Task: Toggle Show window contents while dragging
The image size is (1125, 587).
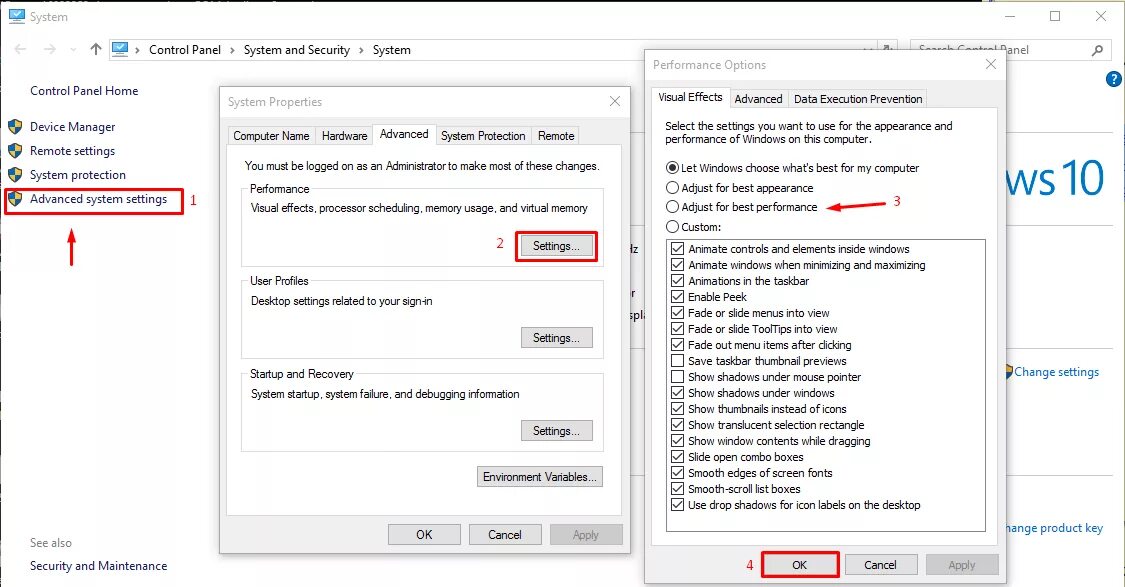Action: (x=677, y=441)
